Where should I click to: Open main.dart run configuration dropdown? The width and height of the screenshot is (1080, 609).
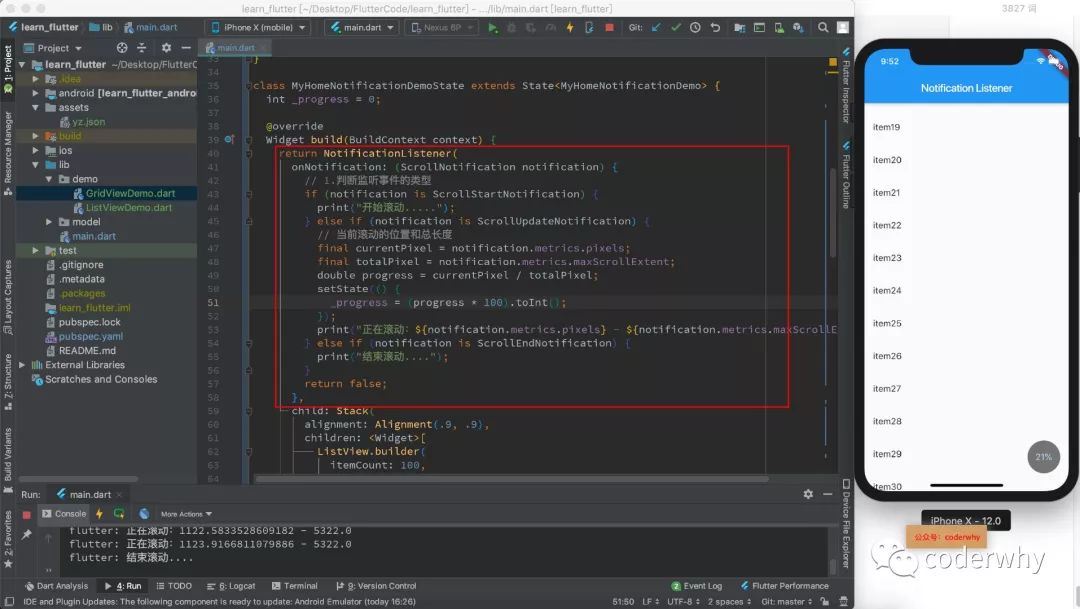pos(362,28)
